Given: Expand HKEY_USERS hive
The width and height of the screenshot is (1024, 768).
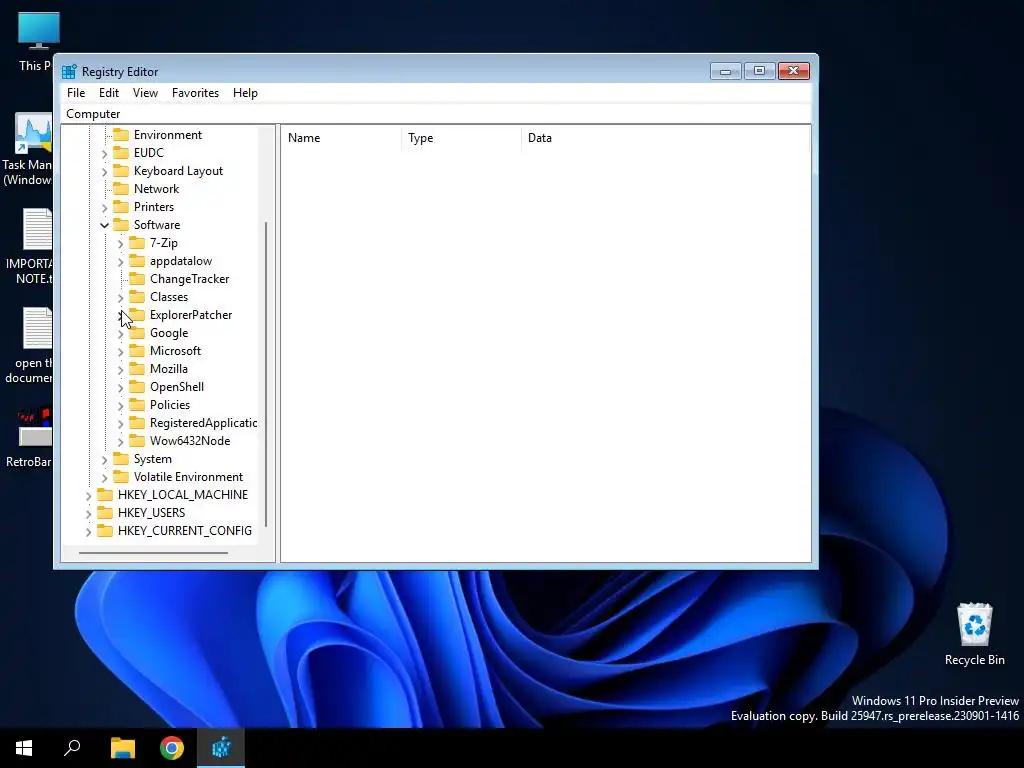Looking at the screenshot, I should (x=88, y=514).
